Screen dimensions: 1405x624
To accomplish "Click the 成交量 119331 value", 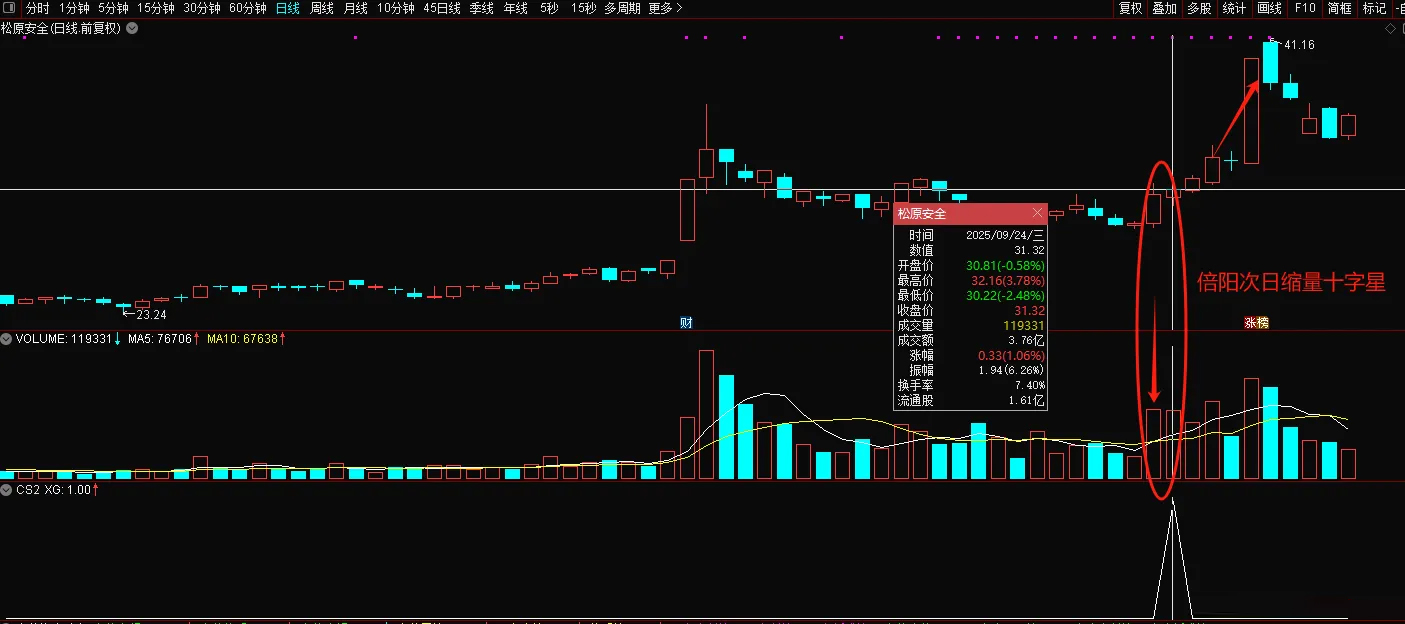I will point(1024,325).
